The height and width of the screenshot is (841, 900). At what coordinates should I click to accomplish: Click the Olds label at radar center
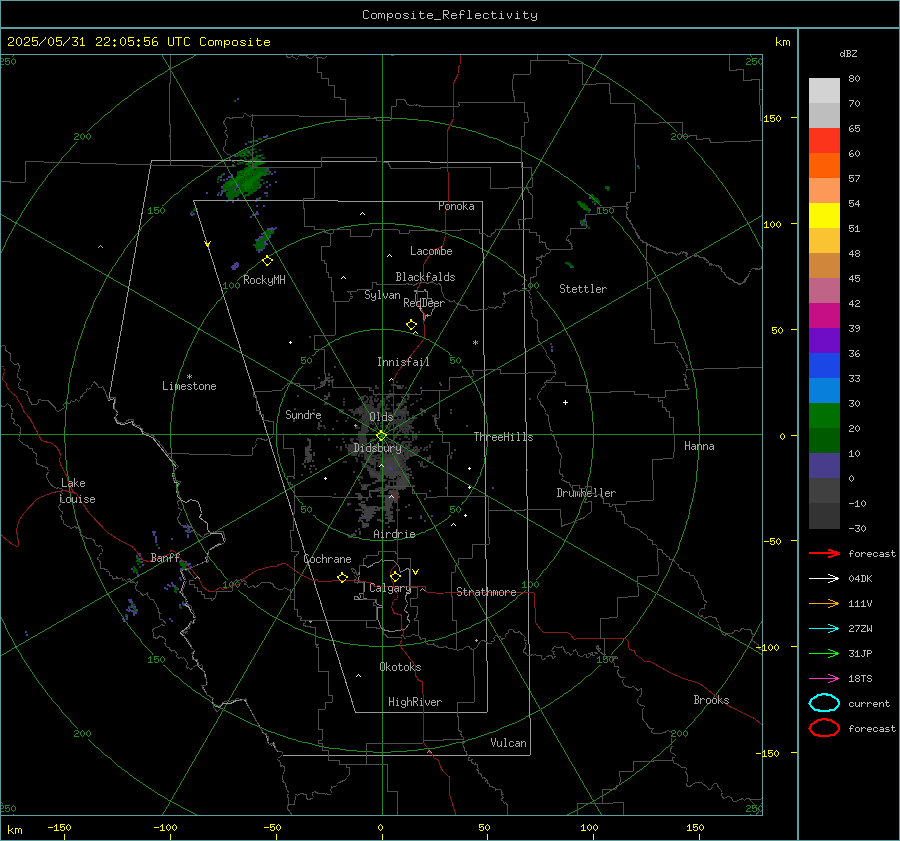[x=381, y=417]
